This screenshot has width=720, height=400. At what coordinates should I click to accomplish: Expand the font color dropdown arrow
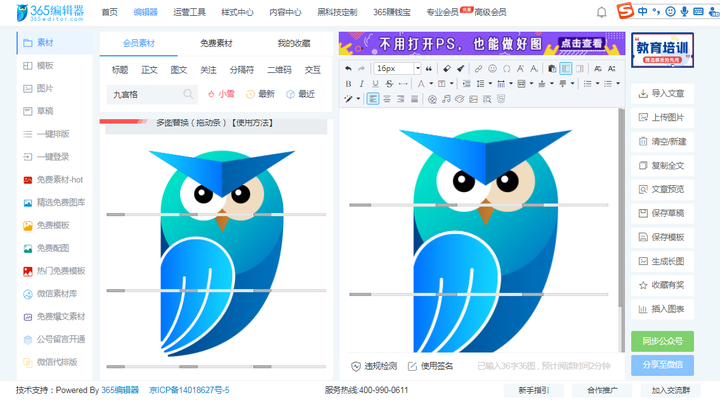(x=431, y=84)
